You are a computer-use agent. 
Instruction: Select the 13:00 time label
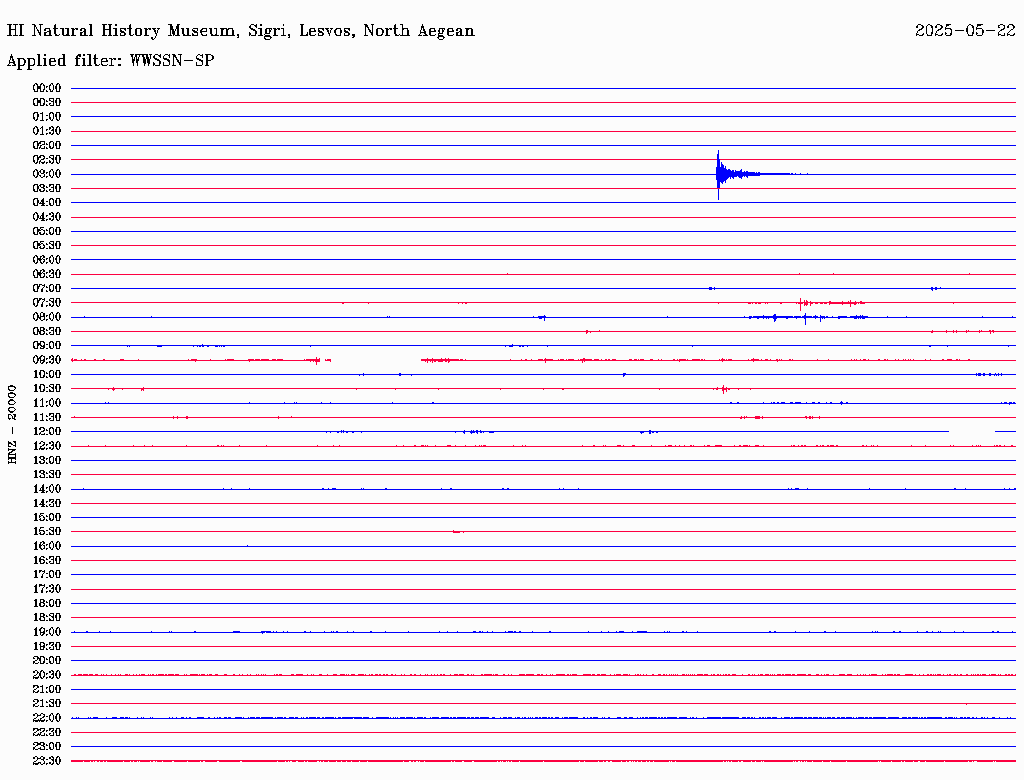(47, 461)
